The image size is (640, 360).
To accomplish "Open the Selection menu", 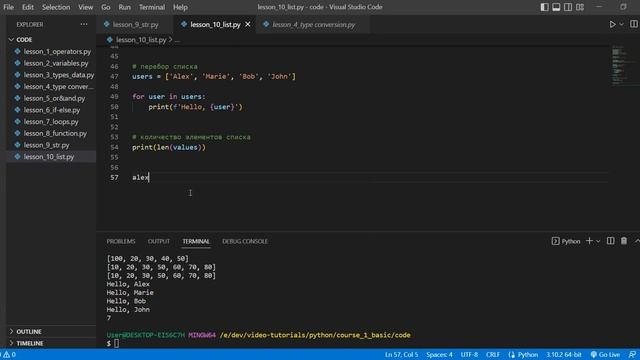I will (56, 7).
